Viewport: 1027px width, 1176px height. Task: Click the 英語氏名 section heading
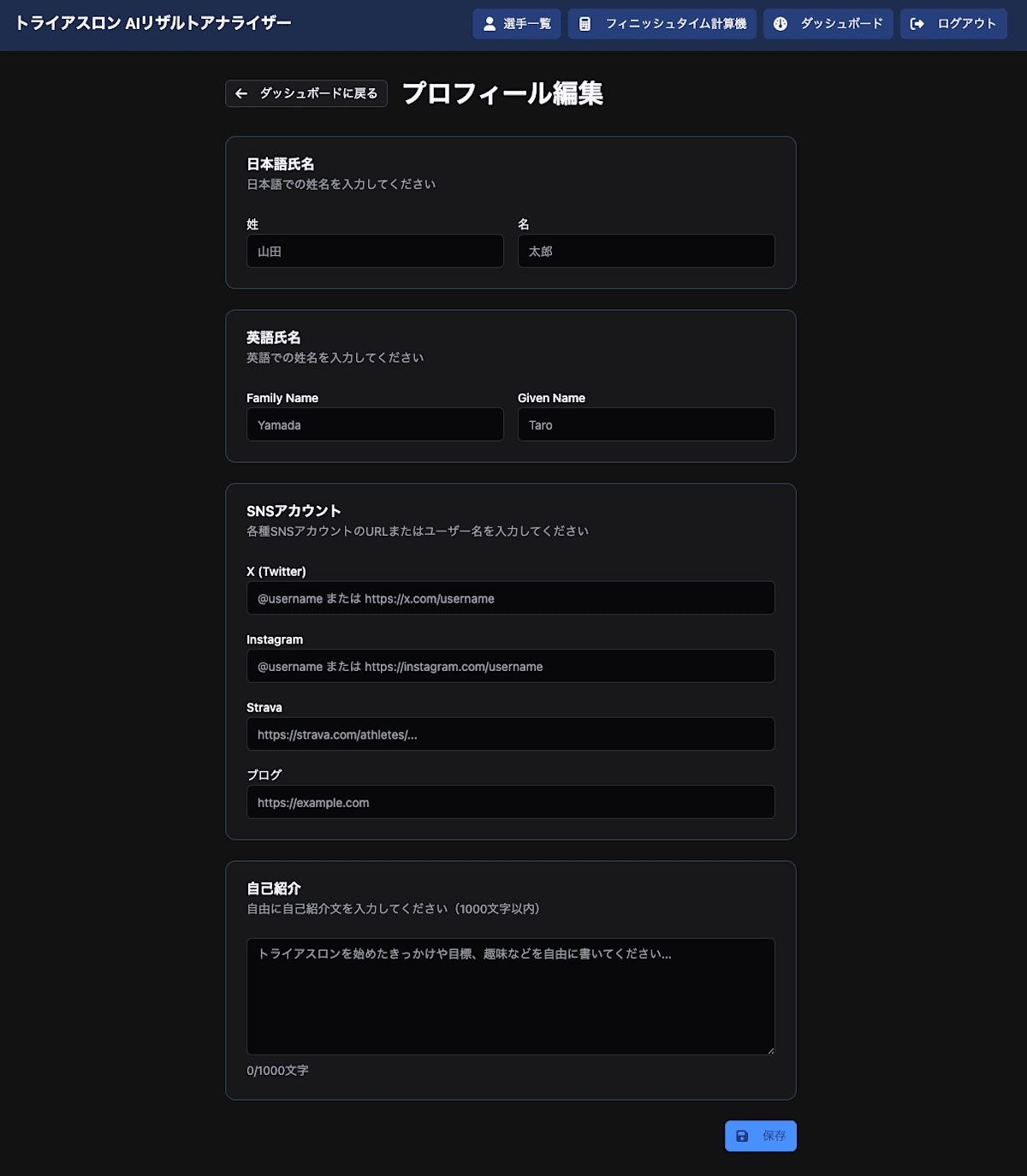point(274,337)
